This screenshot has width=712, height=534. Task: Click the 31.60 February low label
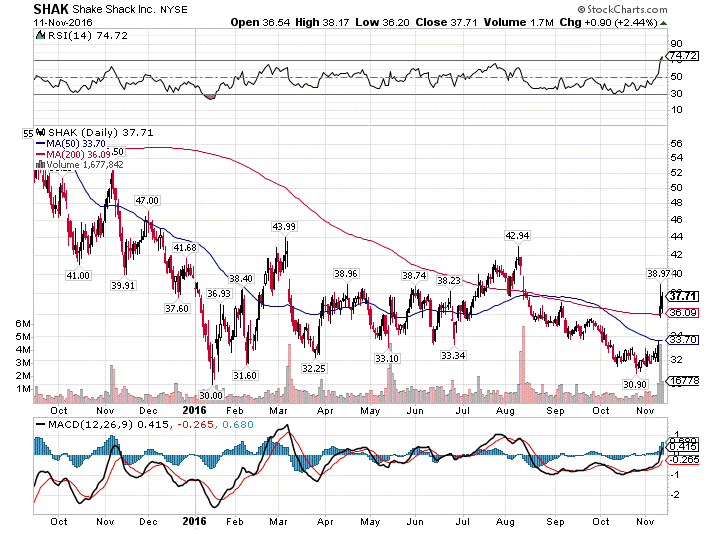(245, 375)
